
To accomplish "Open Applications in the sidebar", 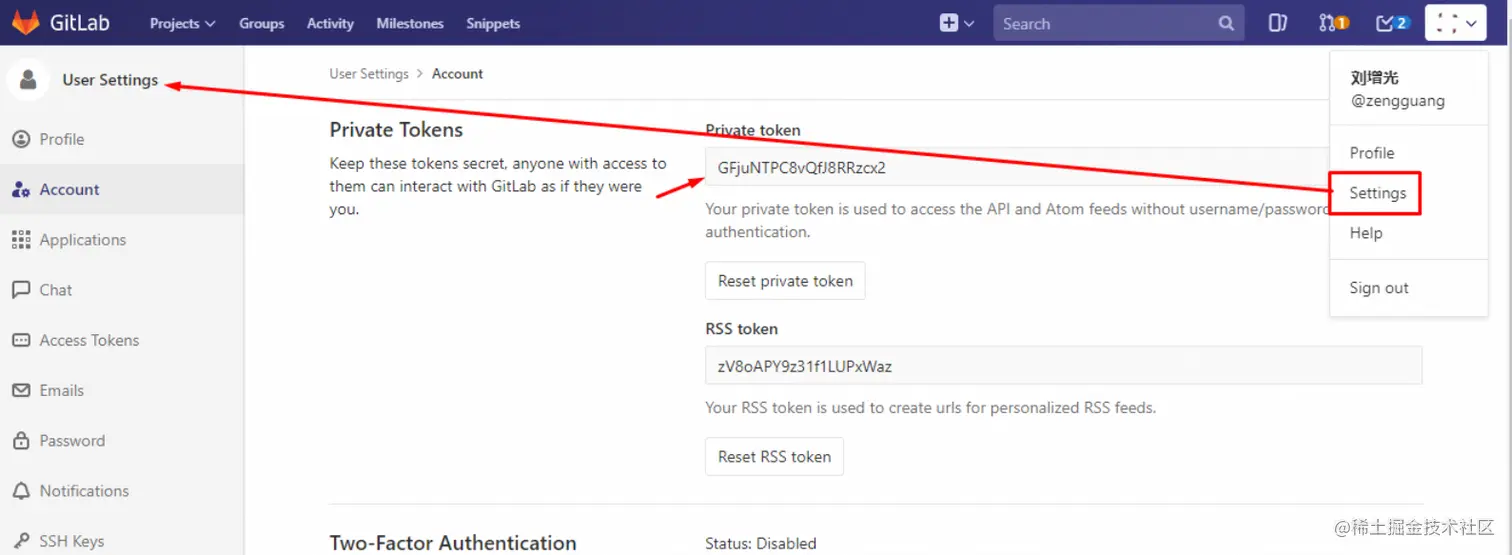I will pos(83,239).
